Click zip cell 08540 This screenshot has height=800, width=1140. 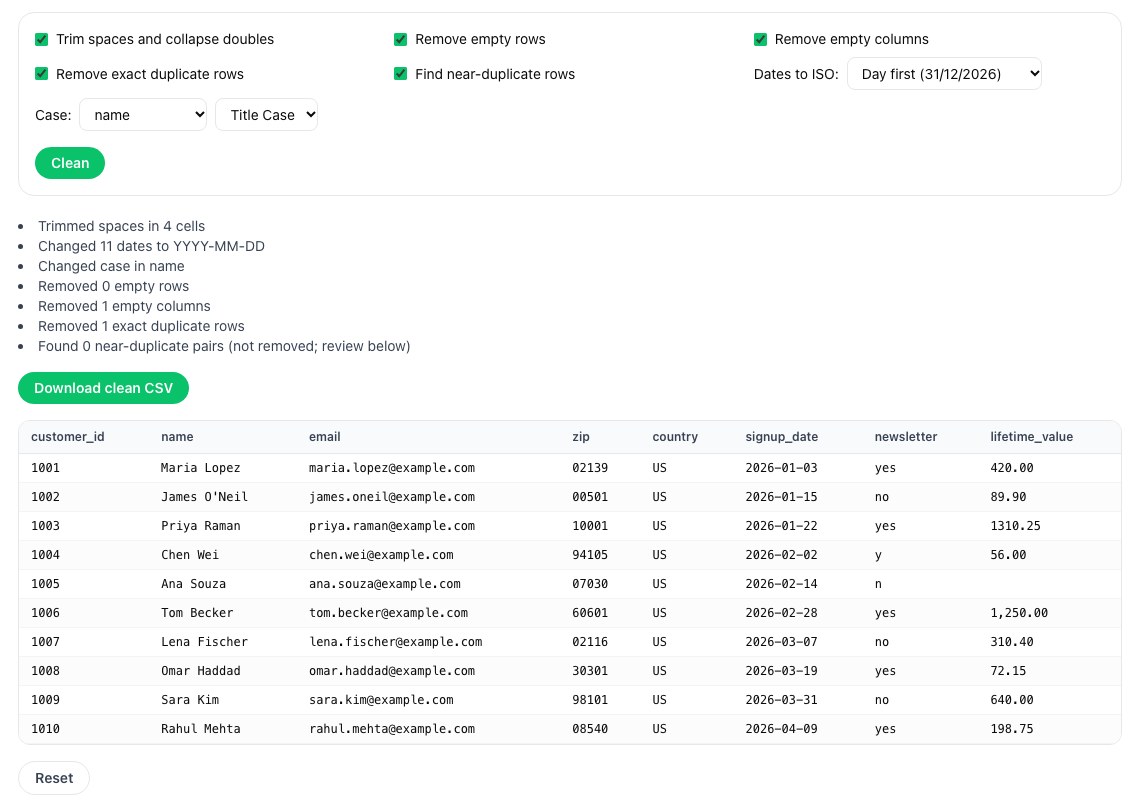pos(590,729)
